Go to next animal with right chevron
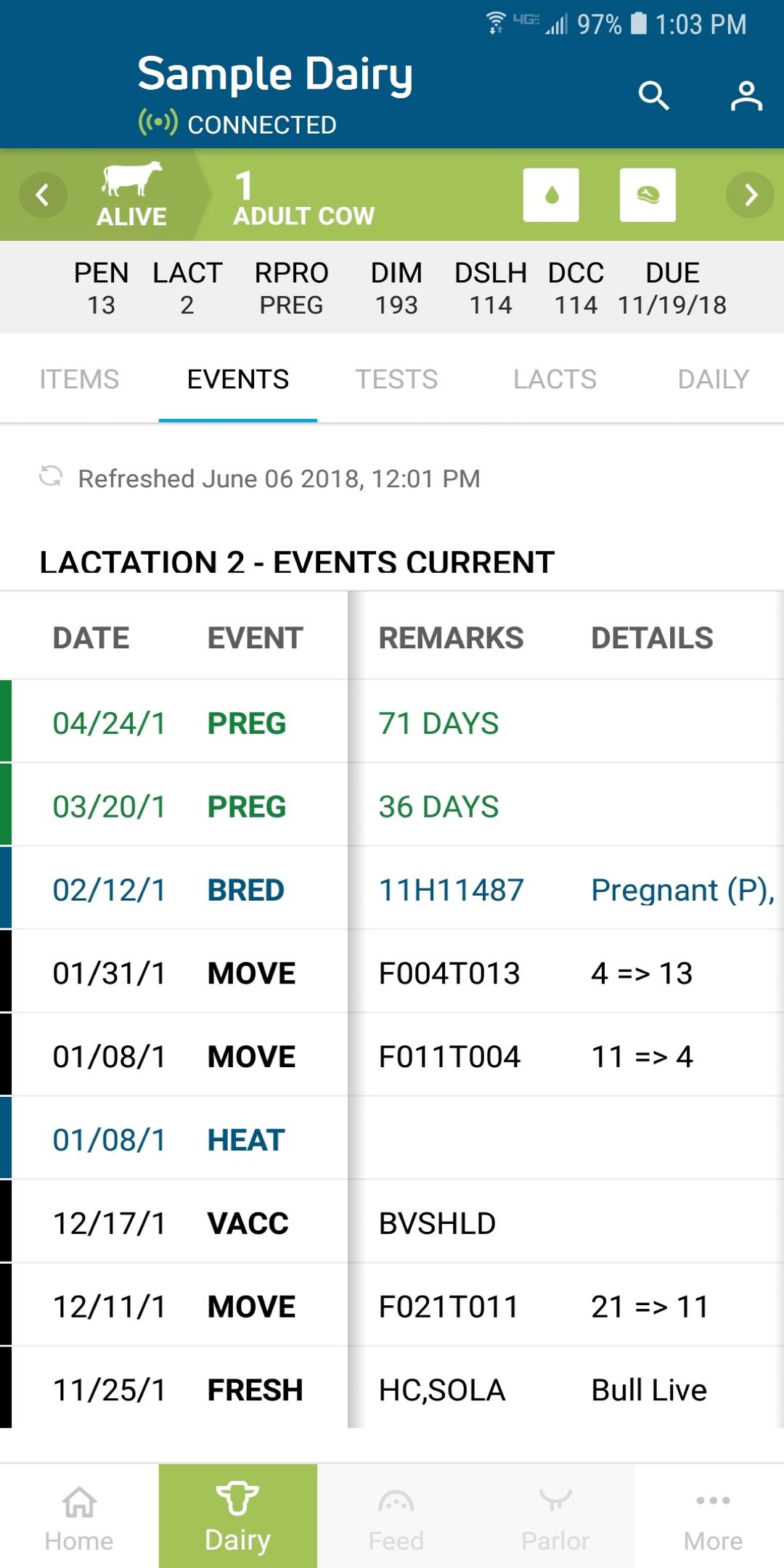The width and height of the screenshot is (784, 1568). pos(750,195)
